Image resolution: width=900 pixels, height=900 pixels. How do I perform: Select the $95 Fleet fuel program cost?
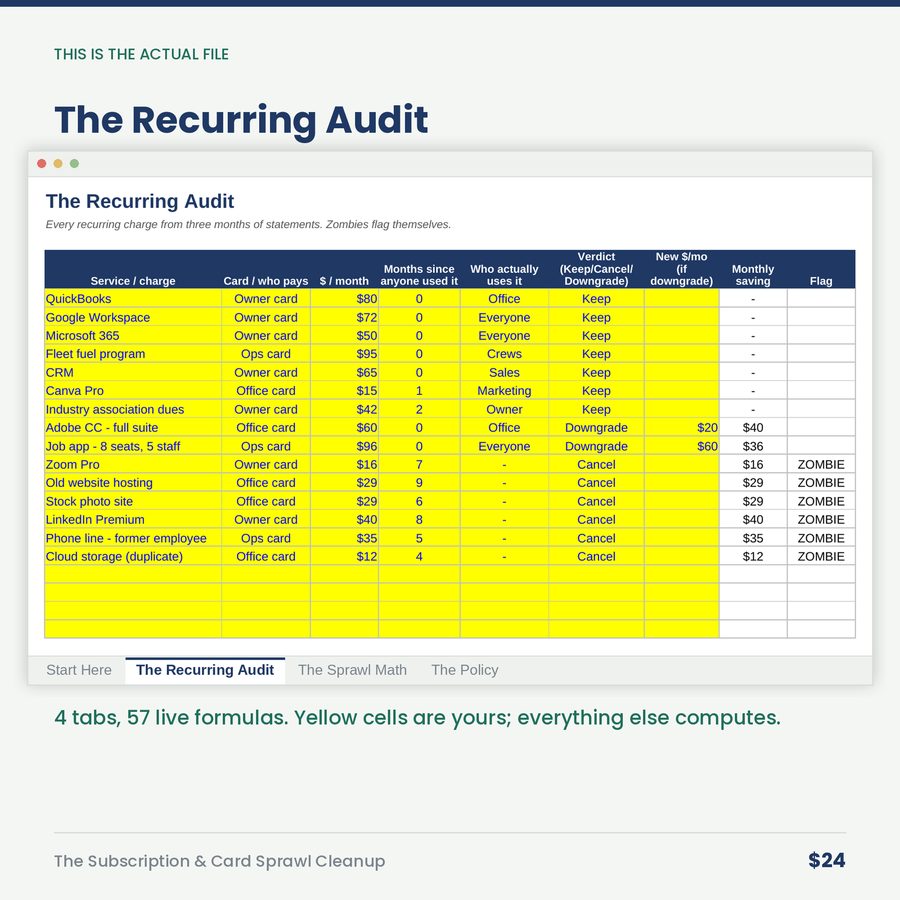tap(344, 354)
